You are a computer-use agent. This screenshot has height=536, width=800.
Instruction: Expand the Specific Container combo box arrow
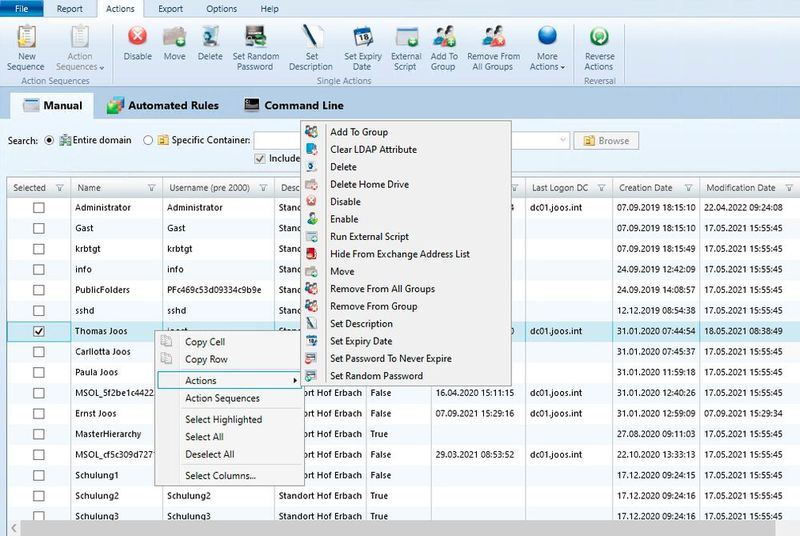562,140
